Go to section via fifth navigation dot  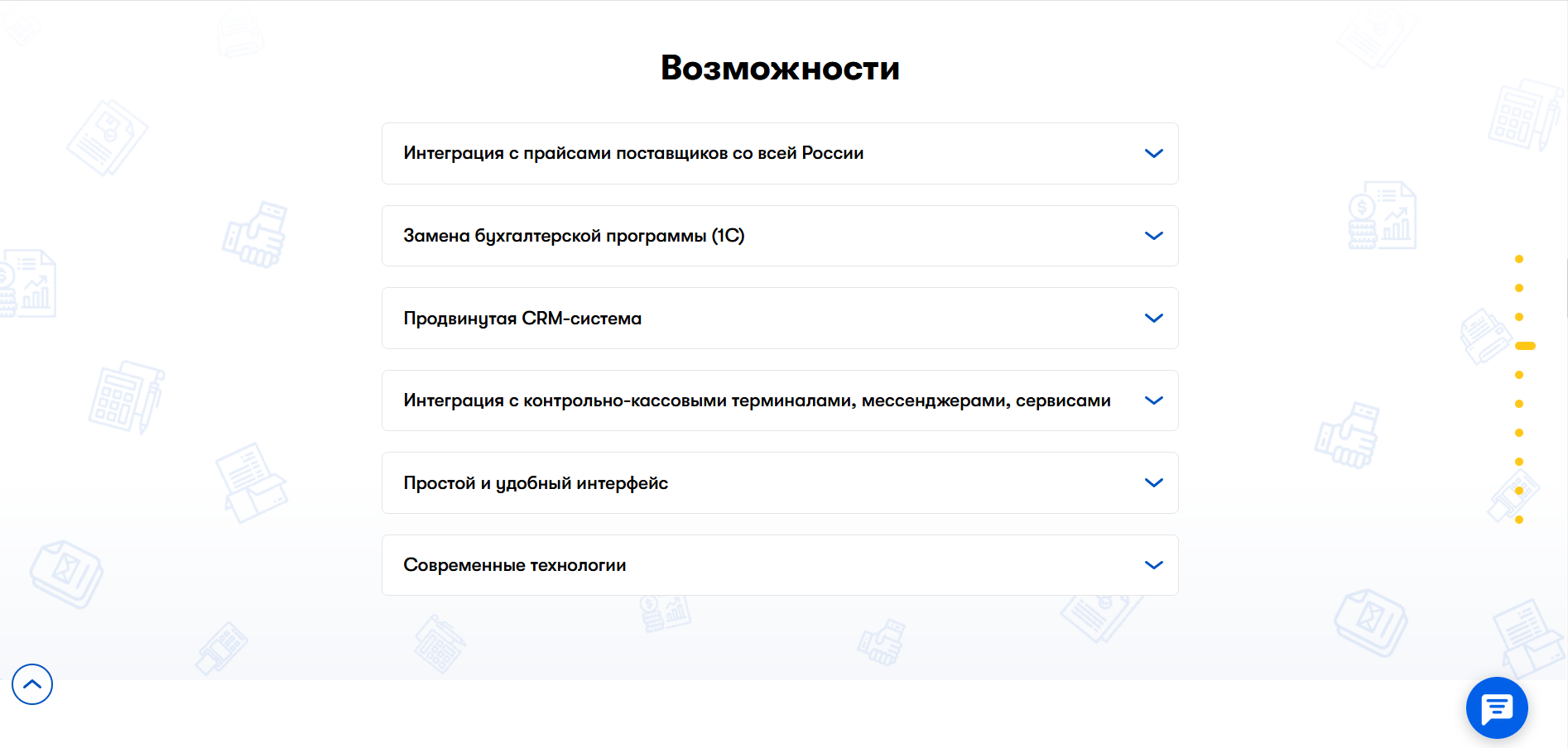click(1519, 375)
